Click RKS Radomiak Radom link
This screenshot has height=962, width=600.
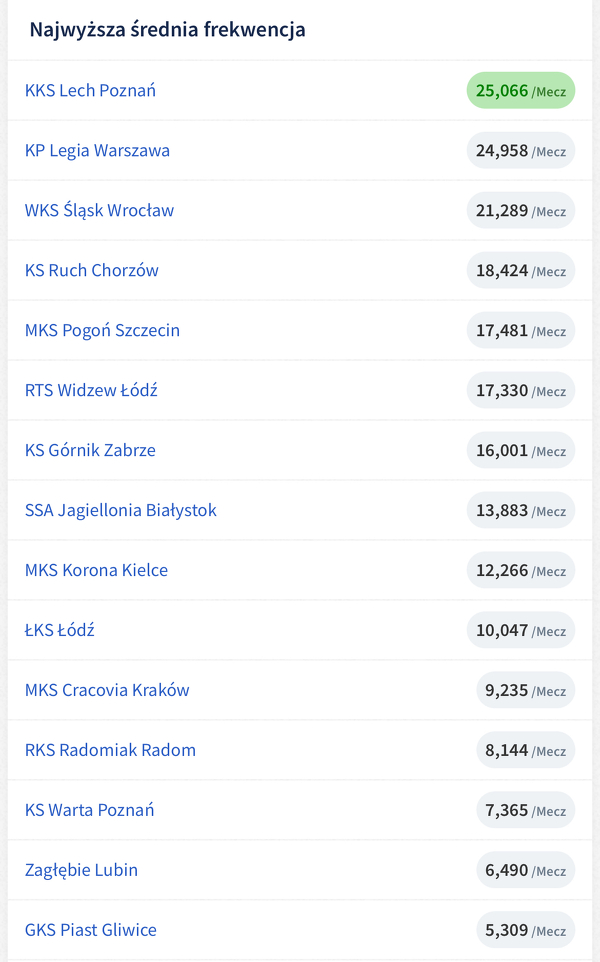click(x=110, y=751)
